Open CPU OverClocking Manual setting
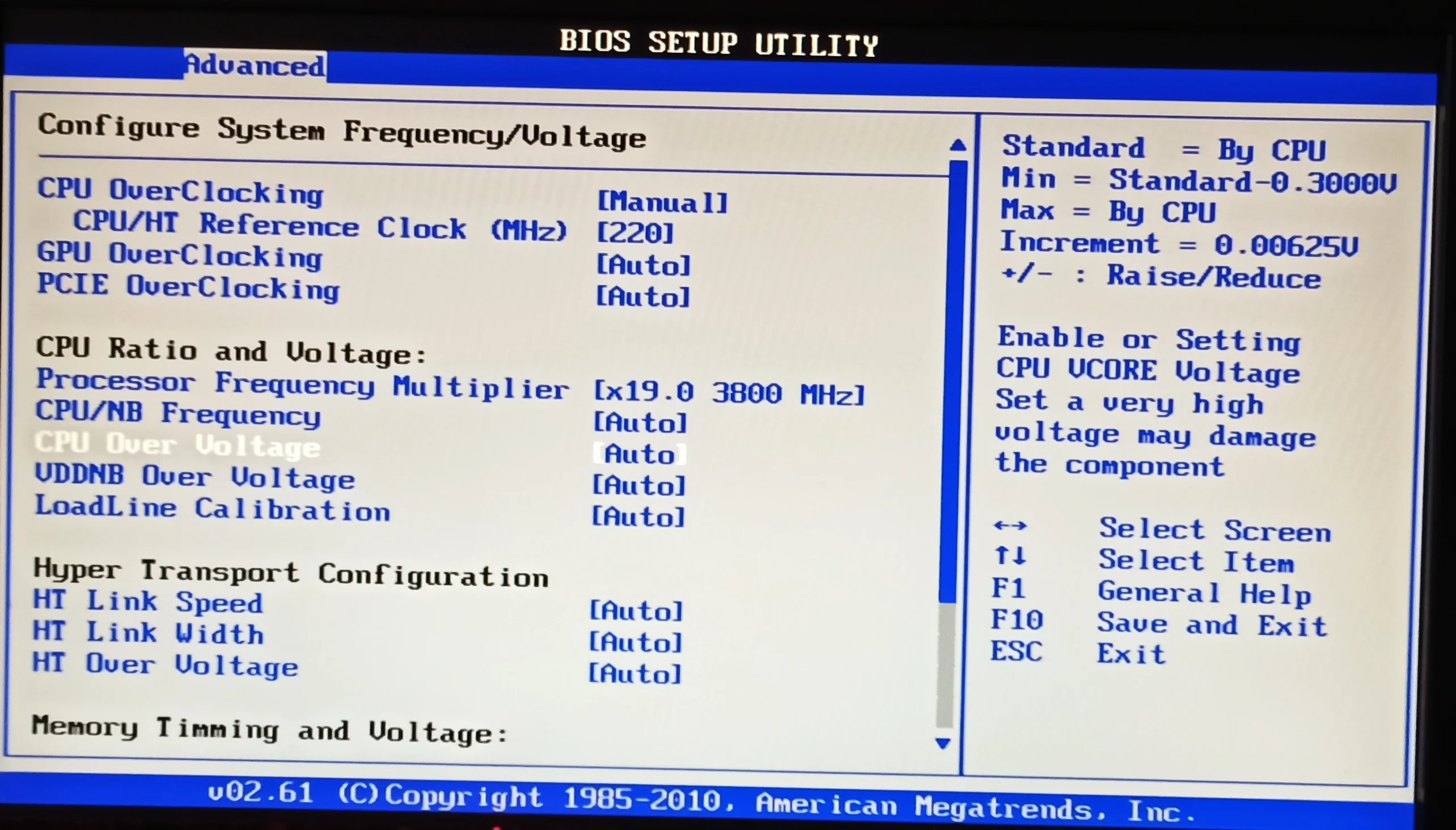Viewport: 1456px width, 830px height. [662, 202]
